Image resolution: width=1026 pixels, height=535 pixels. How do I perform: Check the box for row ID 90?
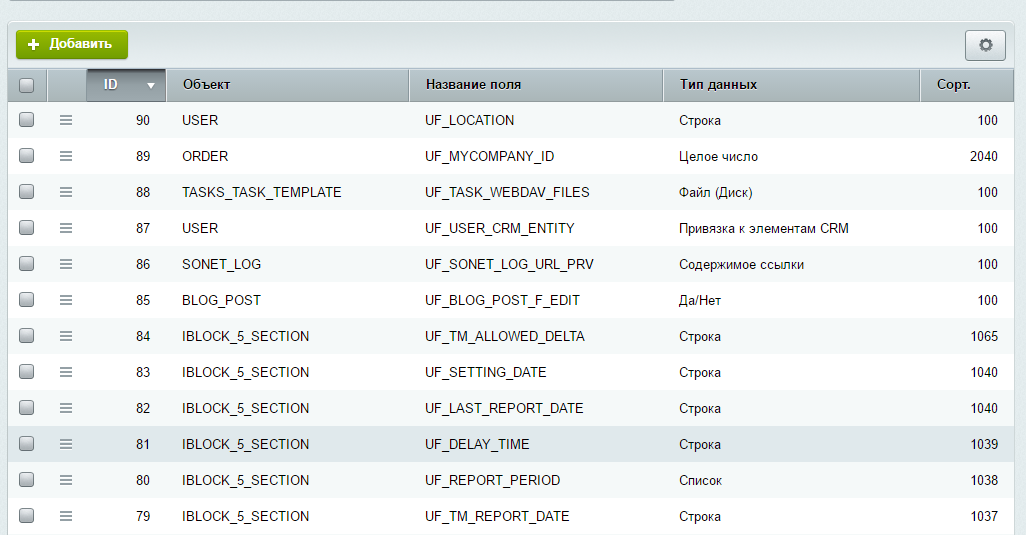(27, 120)
